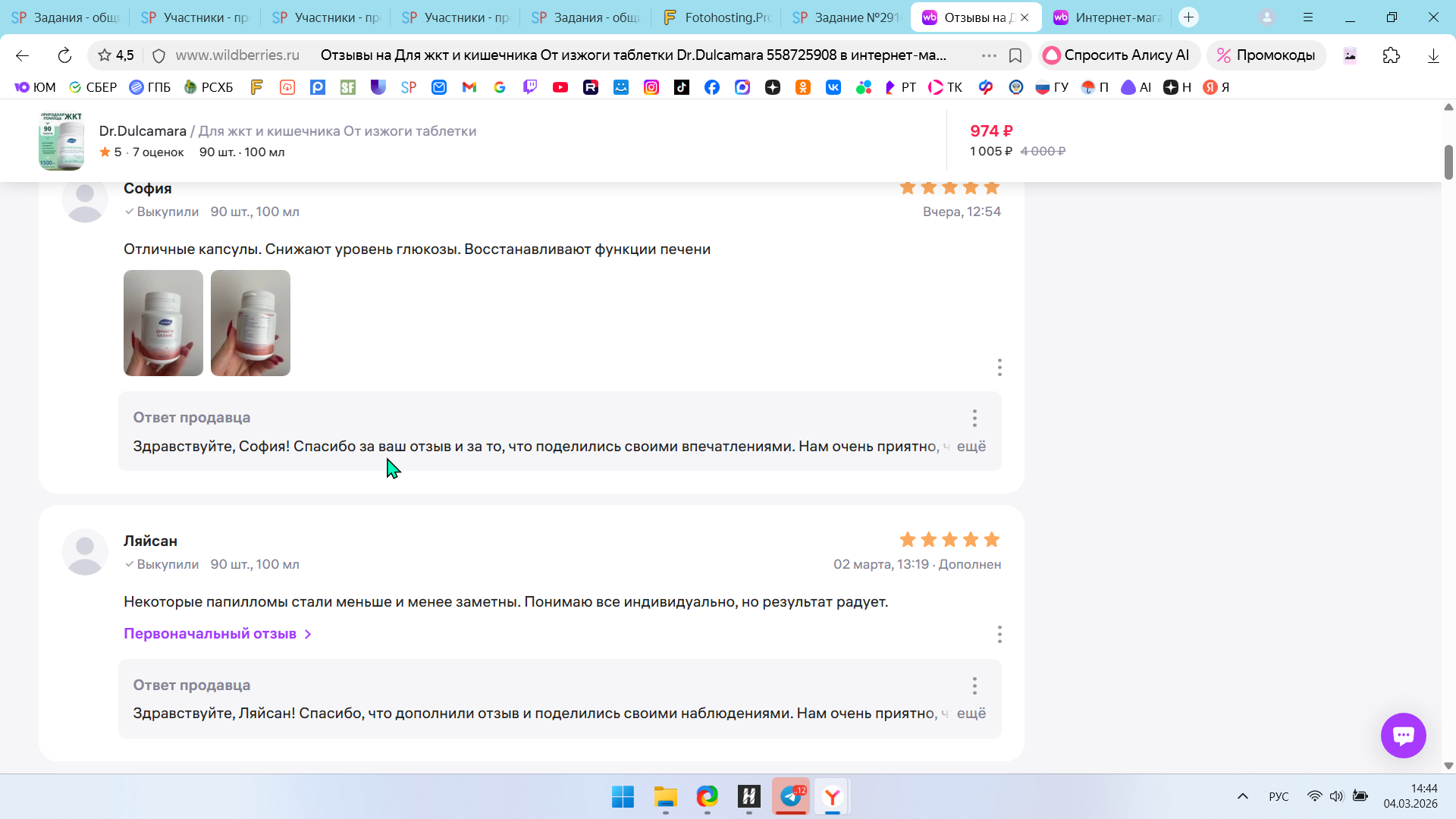Open the downloads arrow icon in toolbar
Screen dimensions: 1456x819
pyautogui.click(x=1433, y=55)
